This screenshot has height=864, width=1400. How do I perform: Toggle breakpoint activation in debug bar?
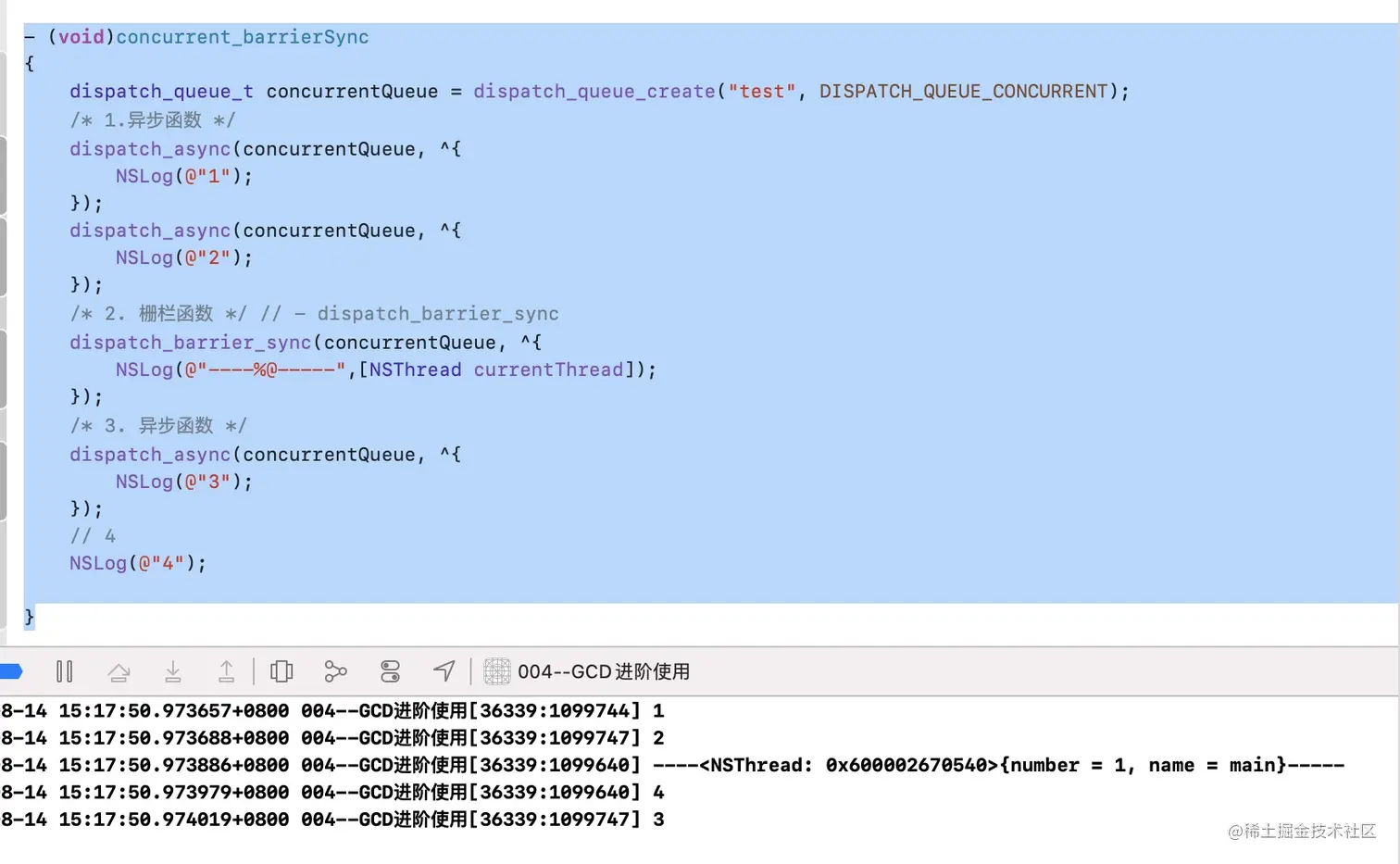pyautogui.click(x=12, y=670)
